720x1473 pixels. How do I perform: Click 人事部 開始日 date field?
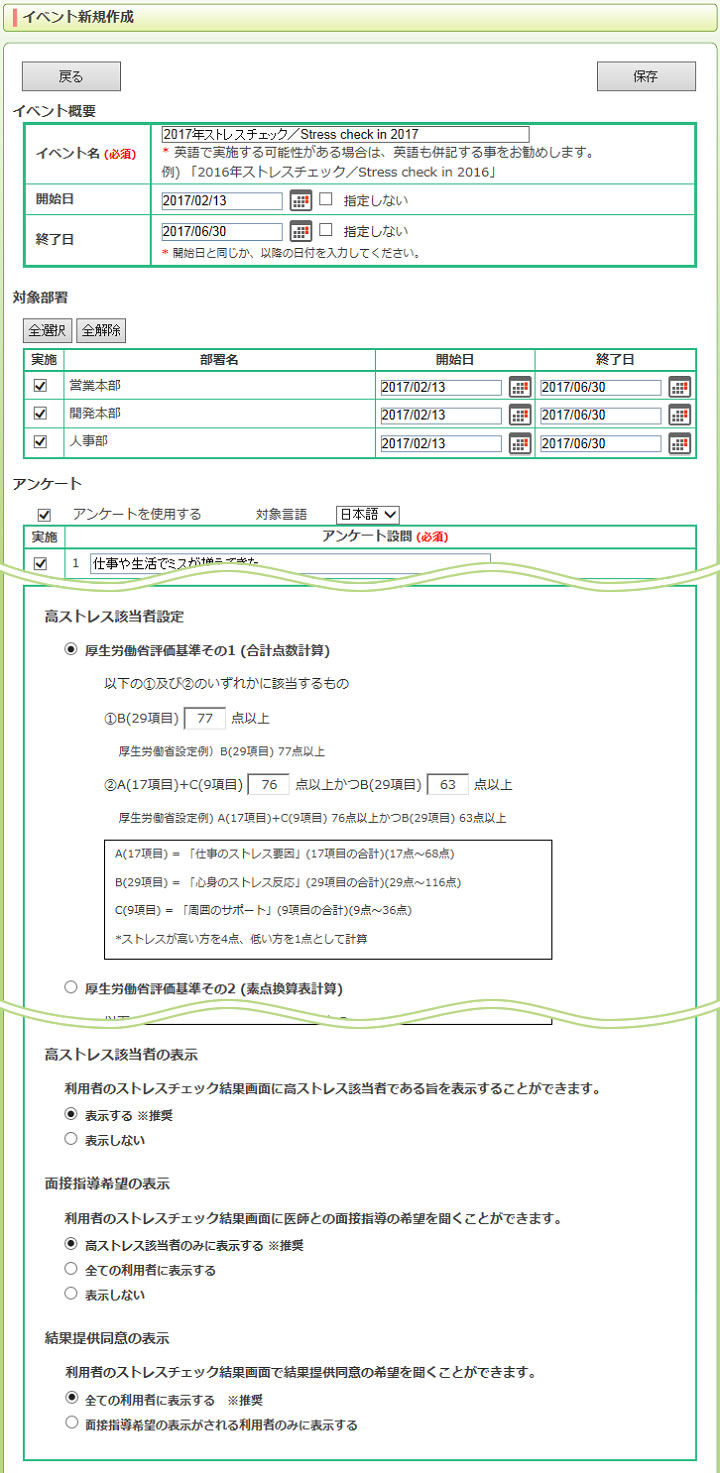pos(441,444)
